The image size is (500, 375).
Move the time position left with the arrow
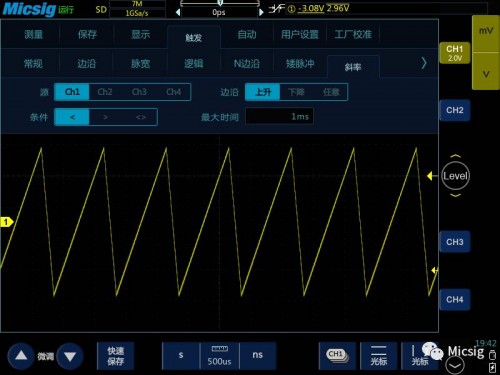pos(178,12)
